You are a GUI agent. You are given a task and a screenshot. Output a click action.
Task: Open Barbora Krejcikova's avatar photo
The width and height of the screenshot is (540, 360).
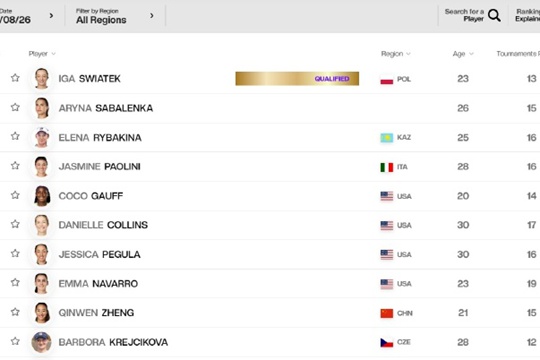(41, 342)
